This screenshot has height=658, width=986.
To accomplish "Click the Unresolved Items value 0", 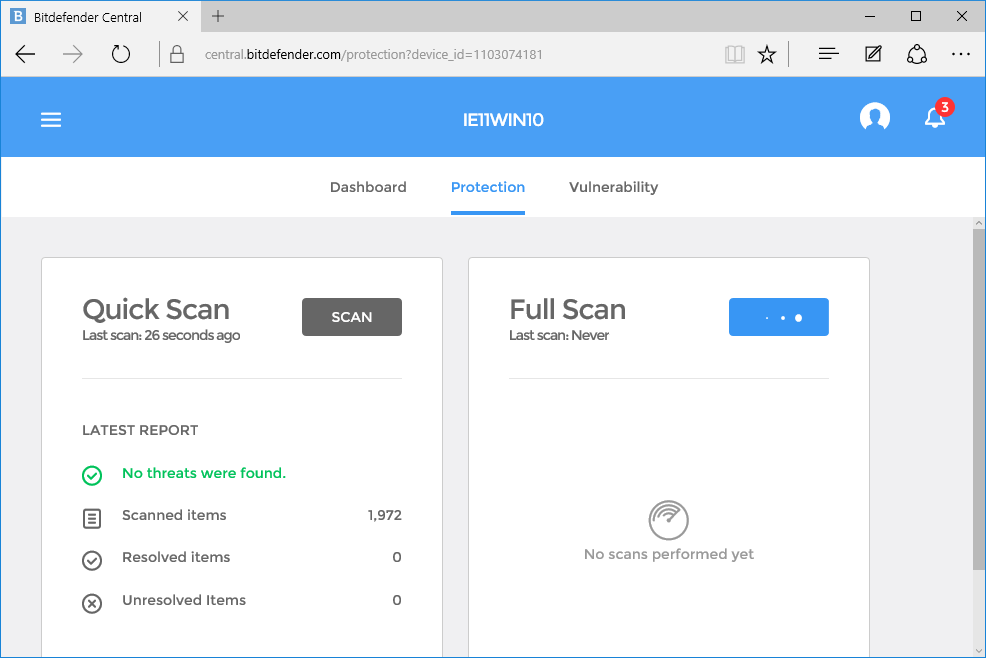I will (397, 600).
